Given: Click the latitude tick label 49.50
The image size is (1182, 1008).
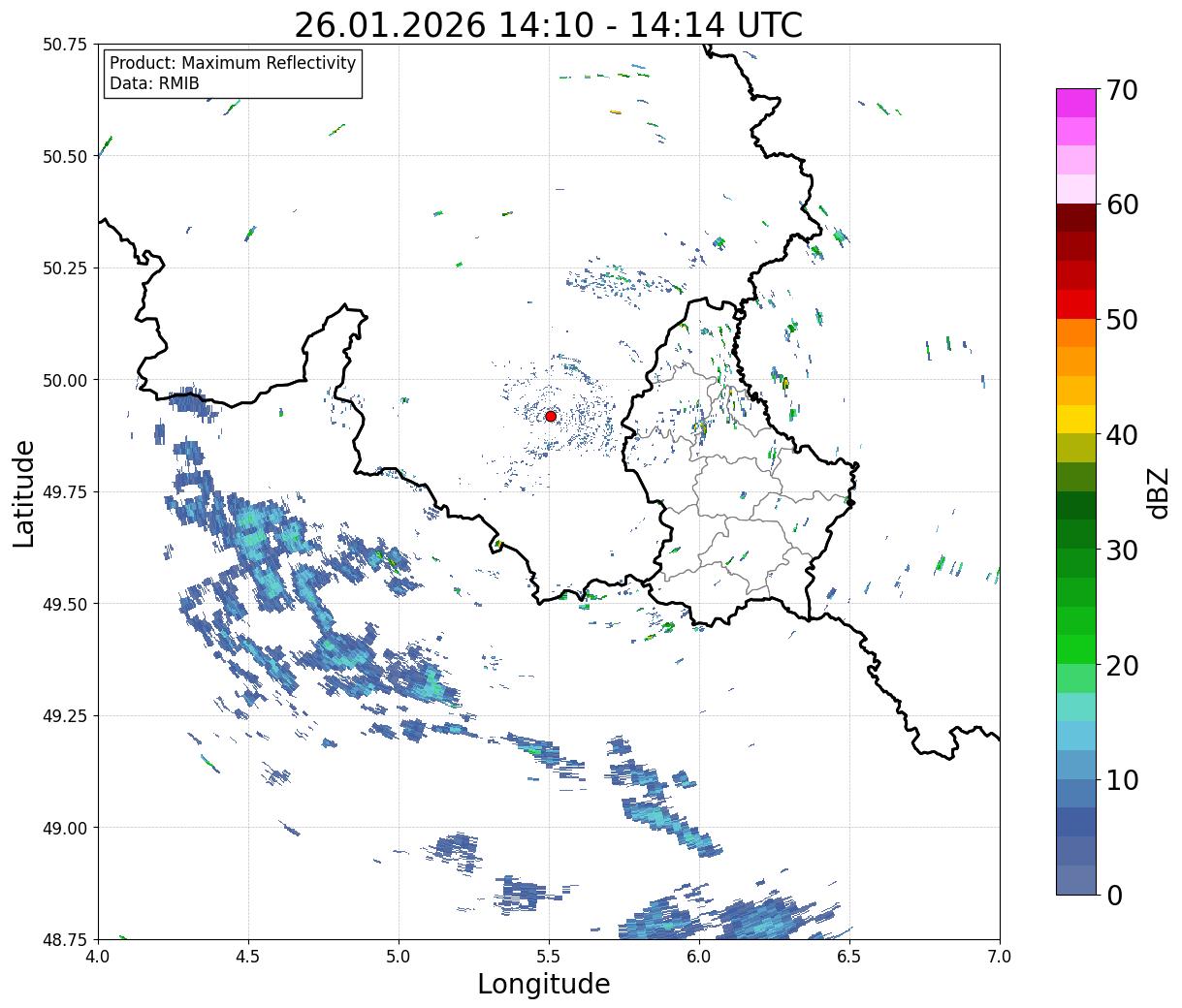Looking at the screenshot, I should click(x=65, y=604).
